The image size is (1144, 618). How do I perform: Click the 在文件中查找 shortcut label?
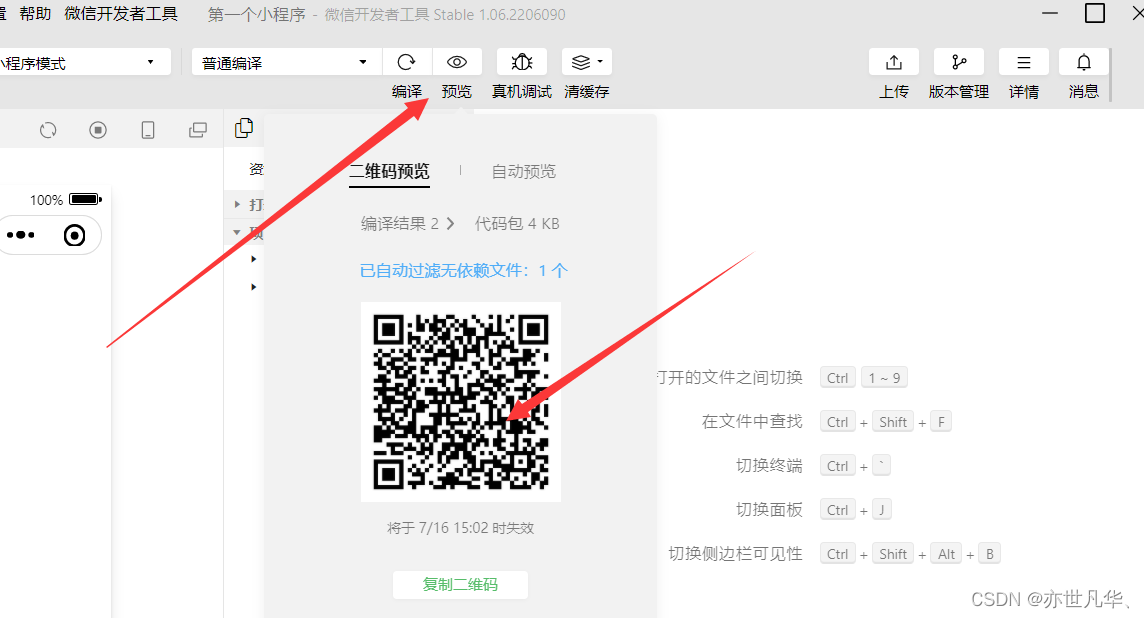click(752, 422)
